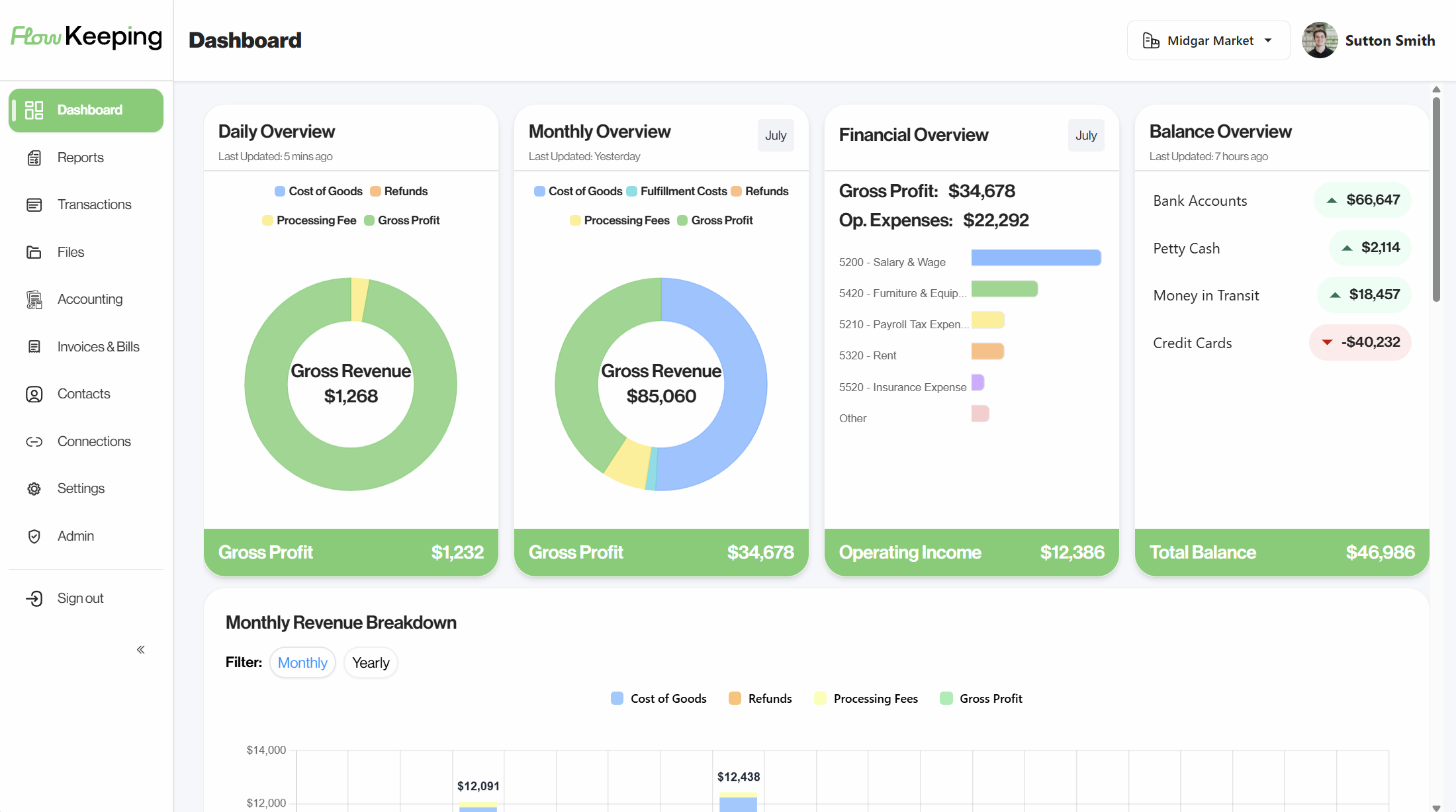Click the scrollbar up arrow
This screenshot has height=812, width=1456.
coord(1436,89)
